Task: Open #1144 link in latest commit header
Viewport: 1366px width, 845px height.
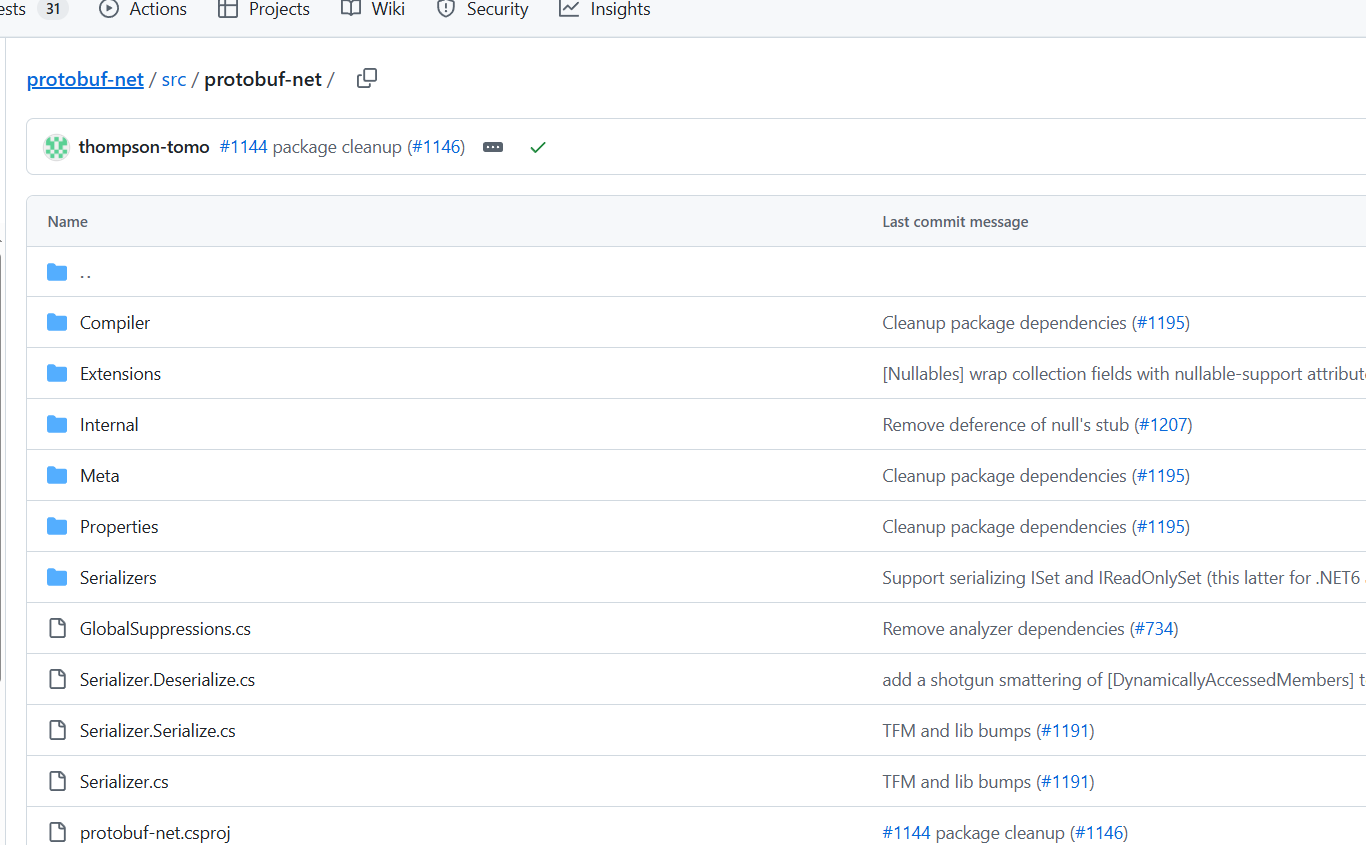Action: [x=243, y=147]
